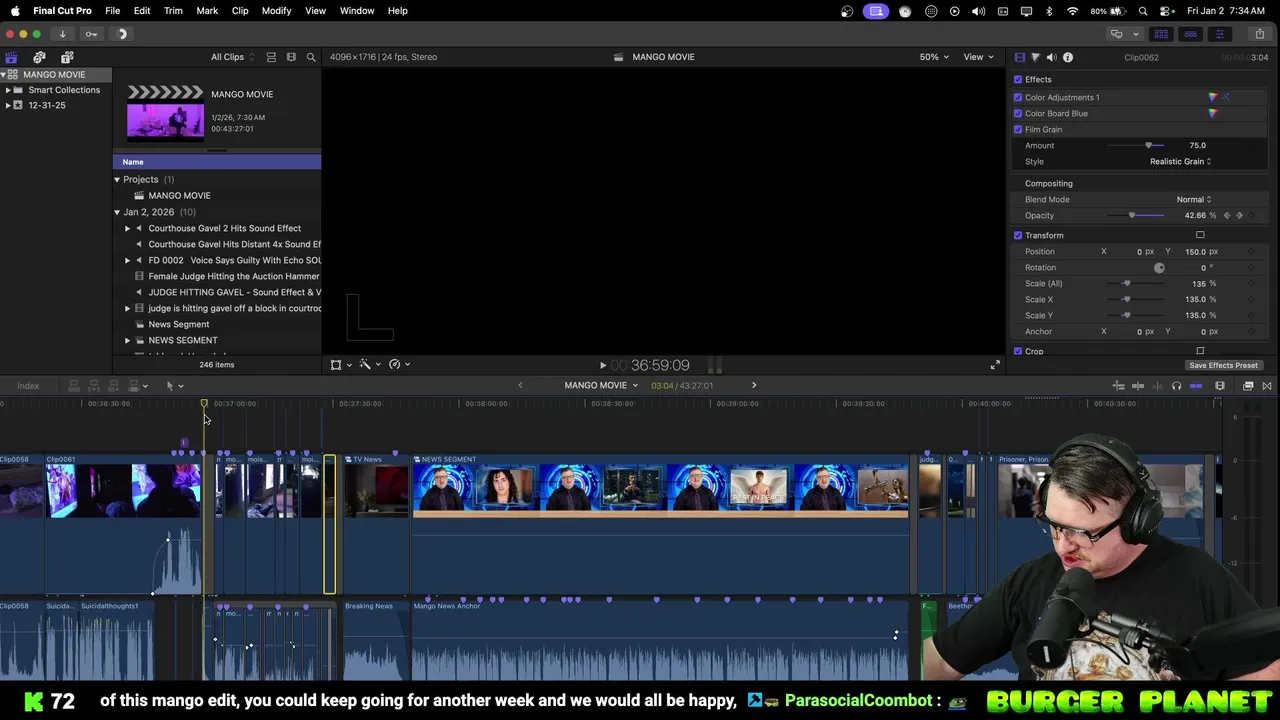
Task: Open the MANGO MOVIE timeline title dropdown
Action: [x=600, y=385]
